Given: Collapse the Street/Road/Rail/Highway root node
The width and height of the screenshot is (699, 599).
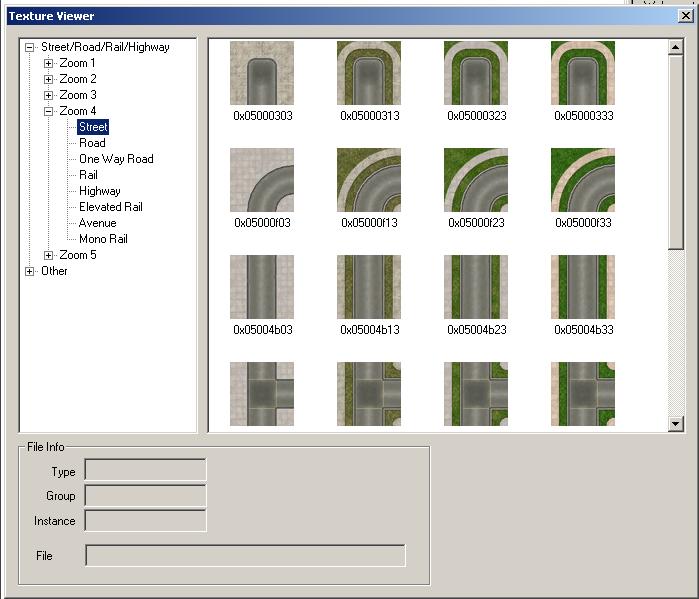Looking at the screenshot, I should coord(30,47).
